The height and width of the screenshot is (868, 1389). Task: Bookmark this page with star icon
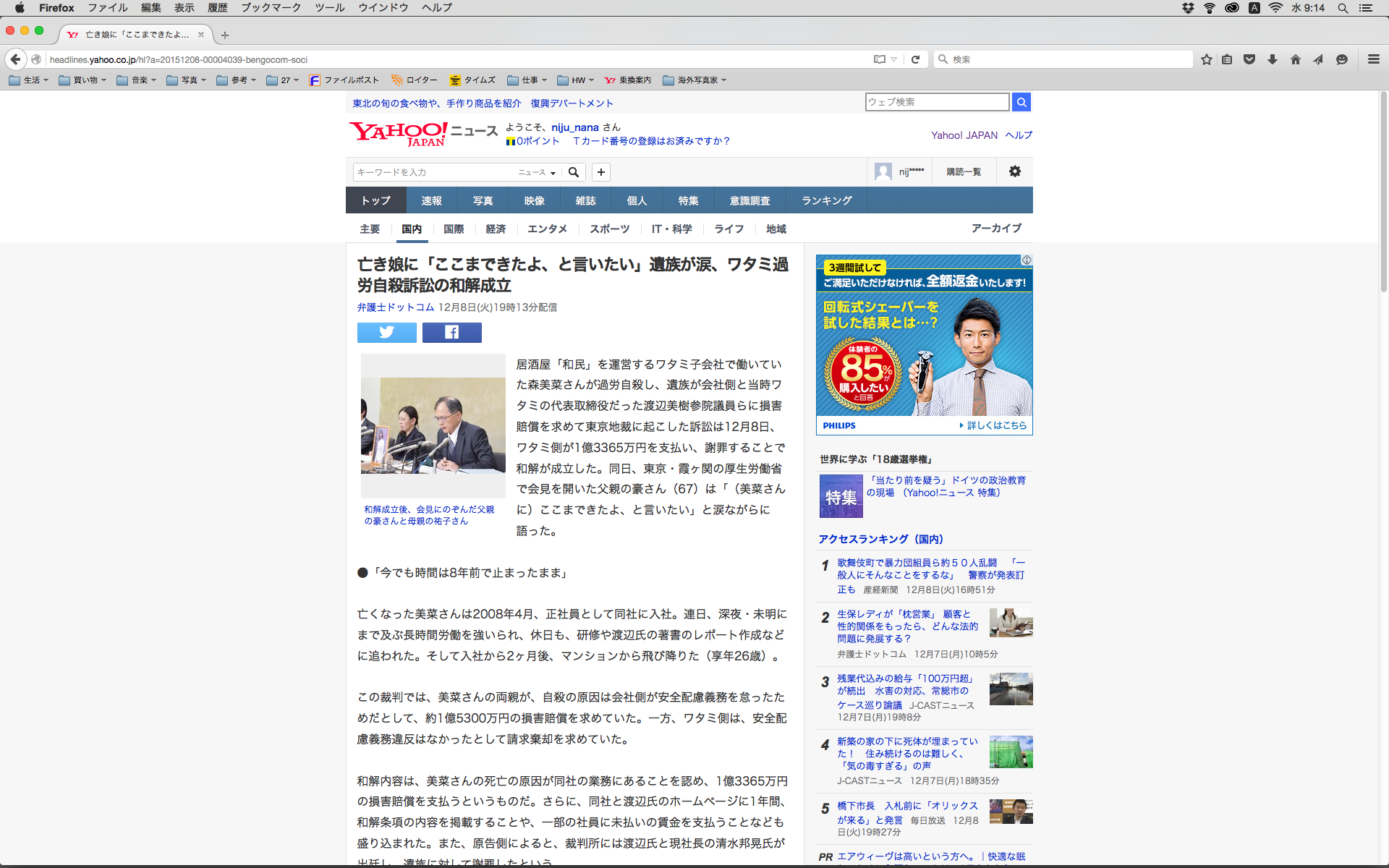click(1206, 59)
